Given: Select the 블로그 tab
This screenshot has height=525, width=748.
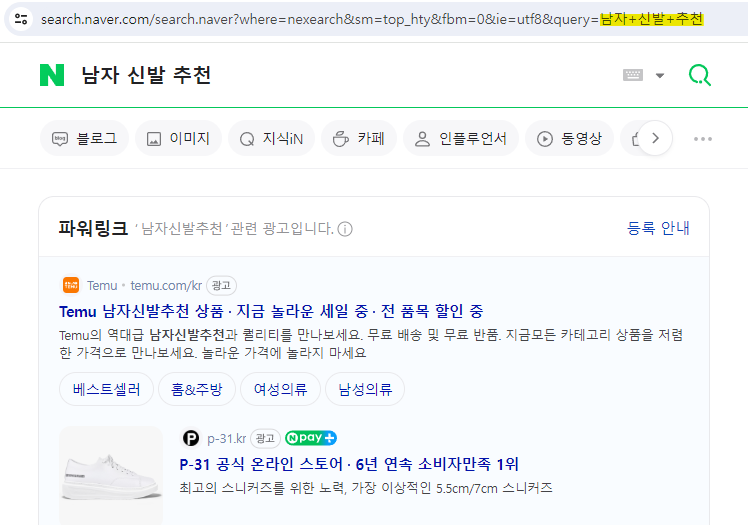Looking at the screenshot, I should click(x=84, y=139).
